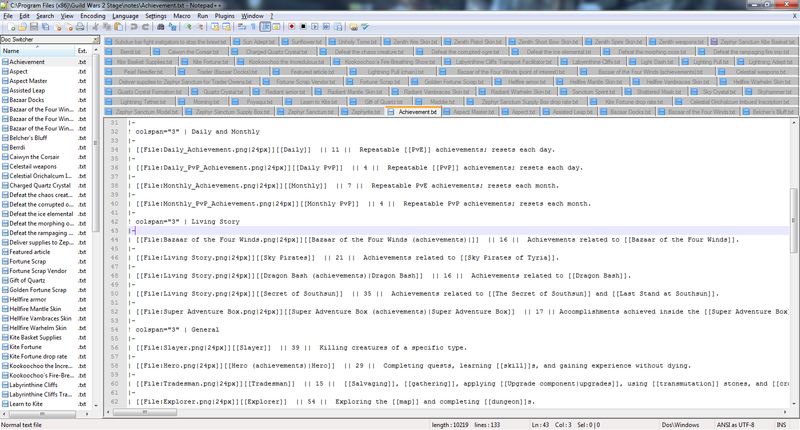The image size is (800, 430).
Task: Click the Redo arrow icon
Action: [x=145, y=27]
